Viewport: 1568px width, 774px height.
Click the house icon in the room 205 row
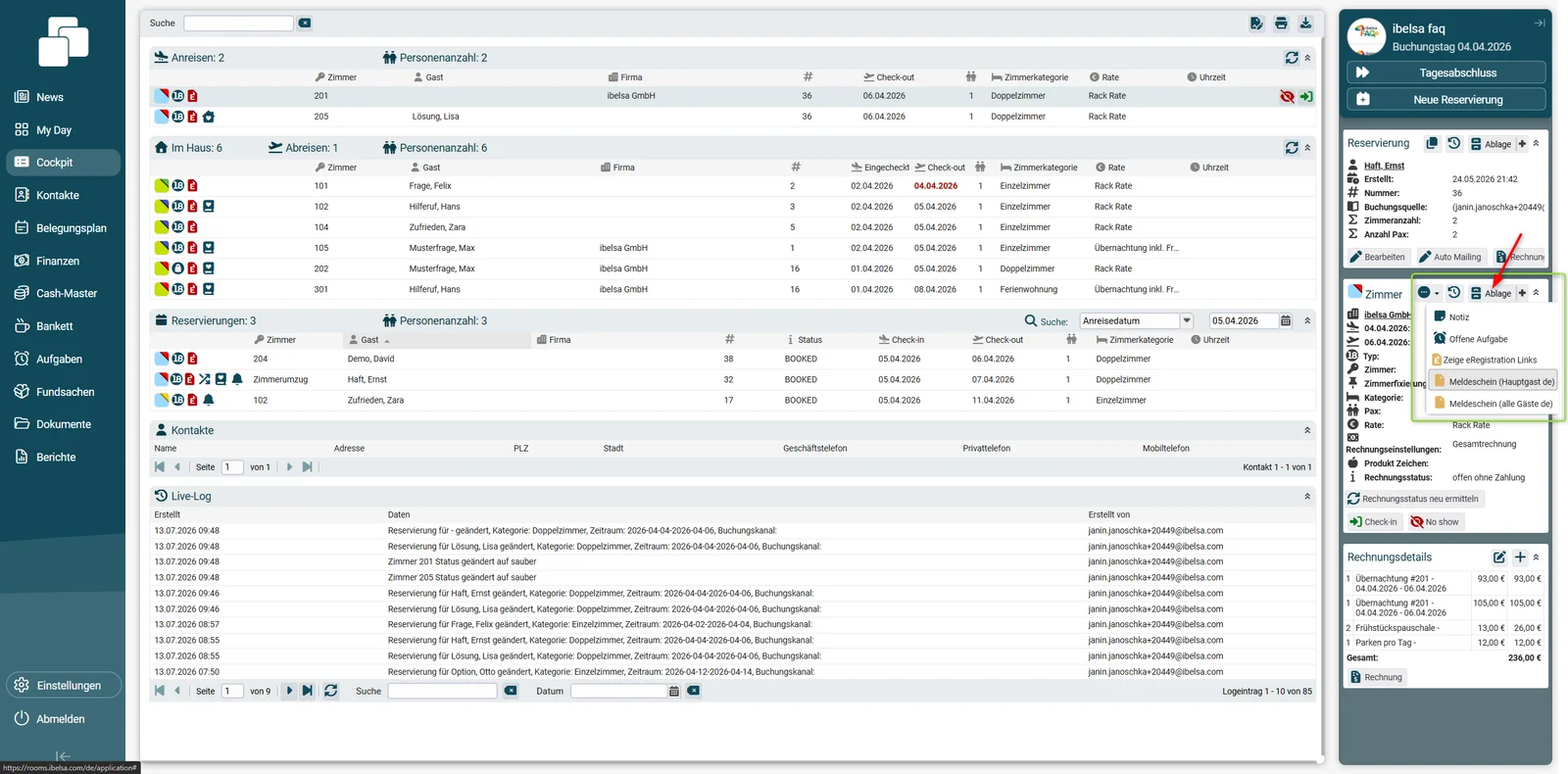209,117
